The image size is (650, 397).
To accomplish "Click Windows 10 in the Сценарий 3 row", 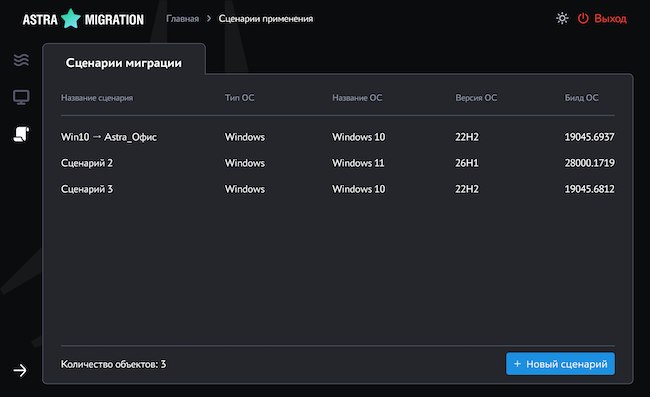I will [x=359, y=189].
